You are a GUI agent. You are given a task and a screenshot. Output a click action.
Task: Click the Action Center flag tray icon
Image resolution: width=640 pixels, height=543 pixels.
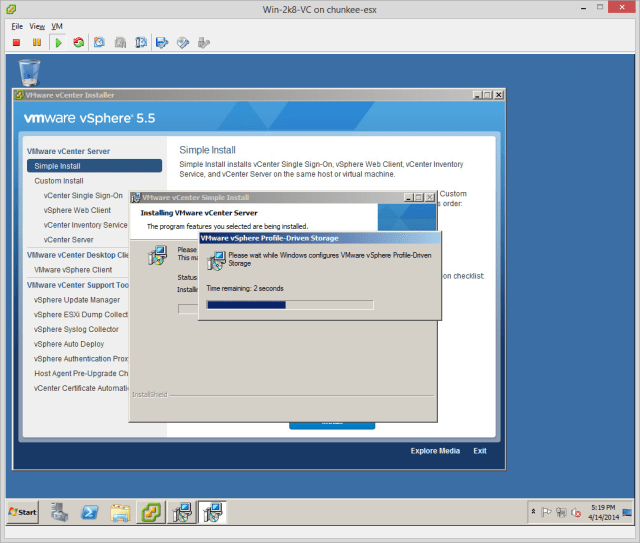(546, 512)
